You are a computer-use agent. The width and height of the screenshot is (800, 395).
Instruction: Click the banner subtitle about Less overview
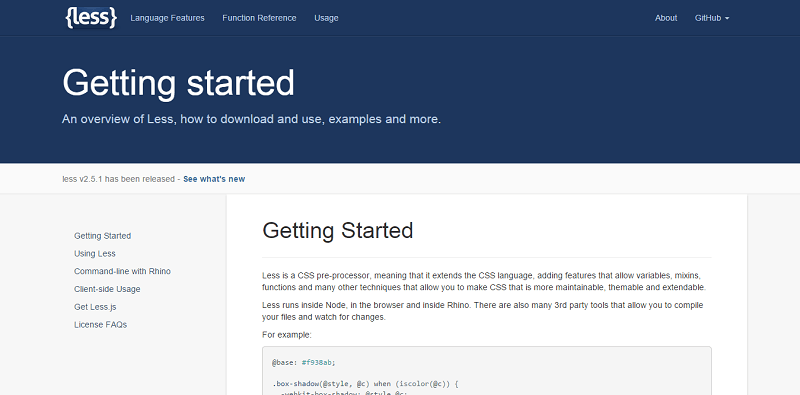click(x=252, y=119)
